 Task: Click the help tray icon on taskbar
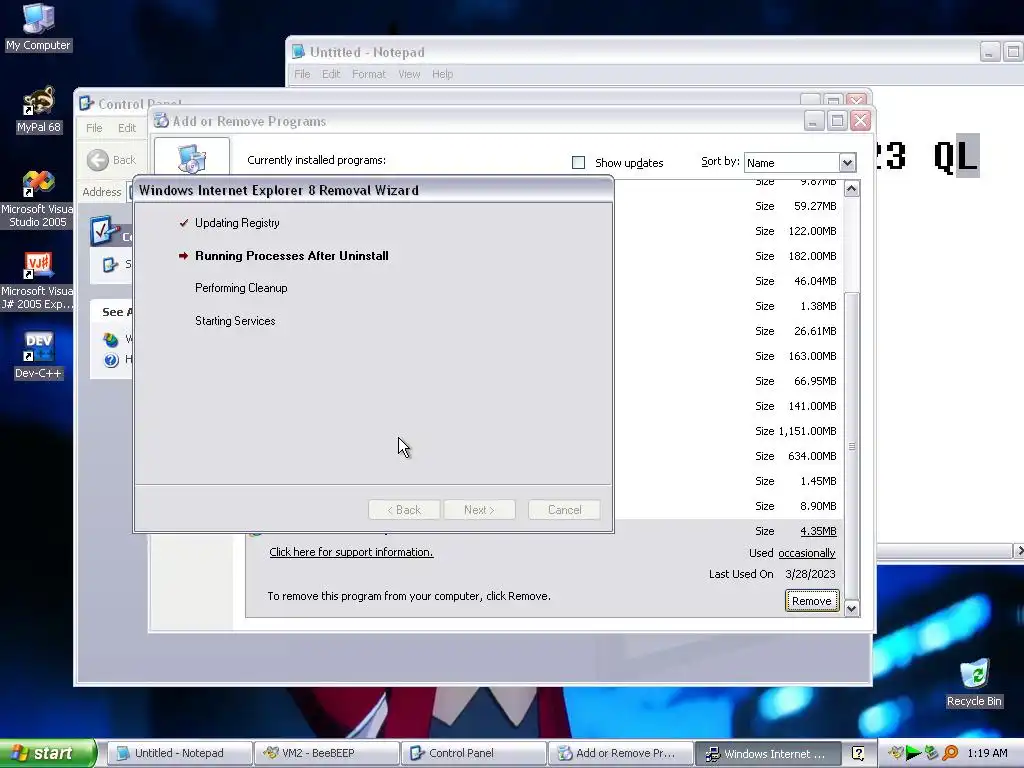[x=858, y=753]
